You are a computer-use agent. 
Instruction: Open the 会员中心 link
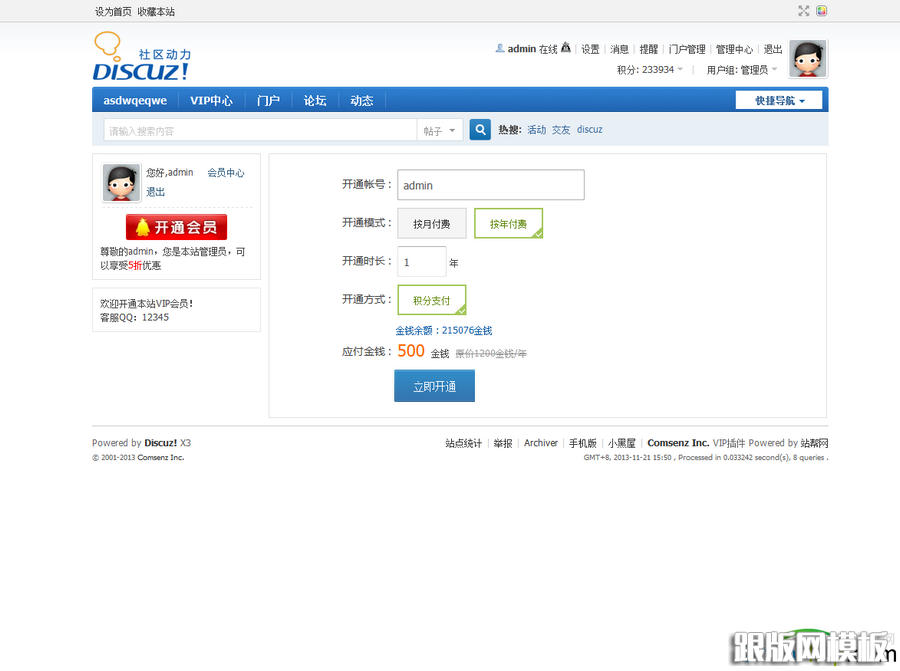point(227,172)
